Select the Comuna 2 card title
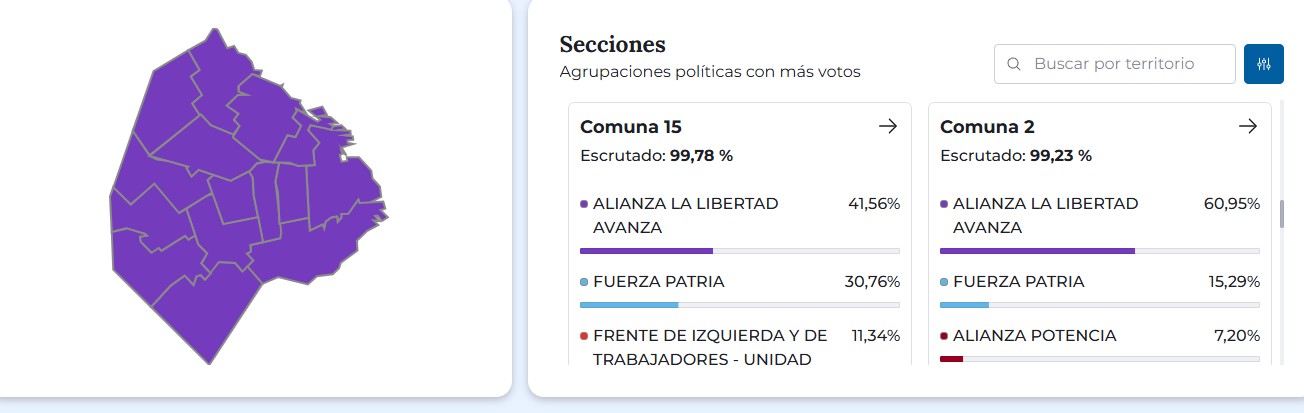Image resolution: width=1304 pixels, height=413 pixels. coord(987,127)
